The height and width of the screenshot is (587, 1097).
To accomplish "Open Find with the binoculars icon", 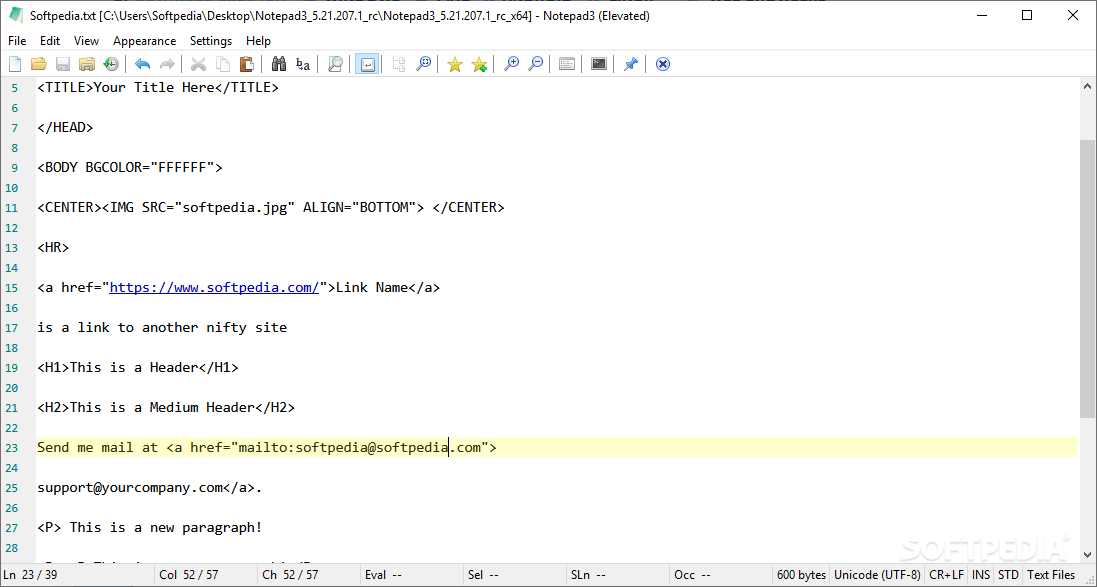I will [x=279, y=64].
